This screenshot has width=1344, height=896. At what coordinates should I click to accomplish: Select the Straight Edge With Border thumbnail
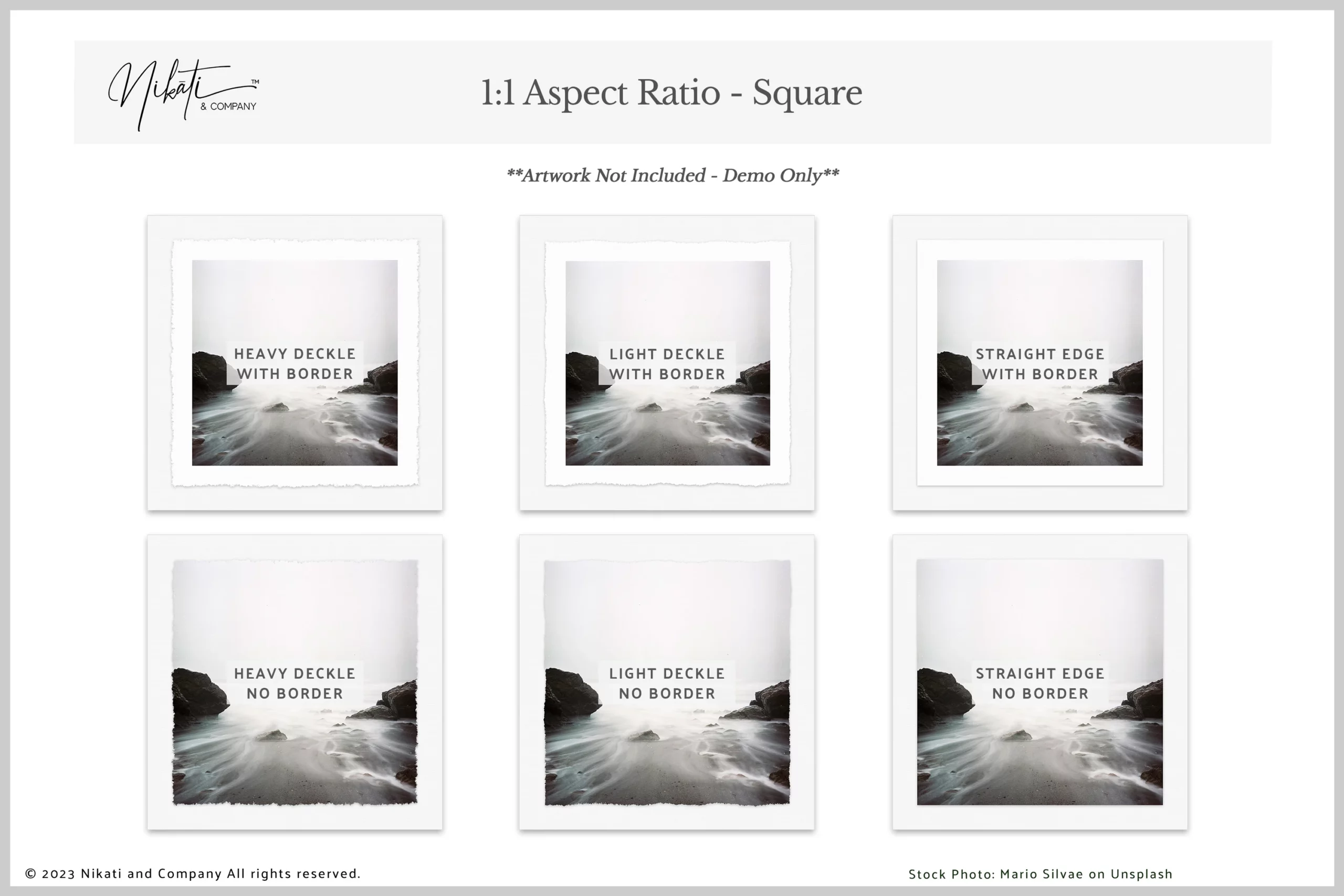point(1040,363)
